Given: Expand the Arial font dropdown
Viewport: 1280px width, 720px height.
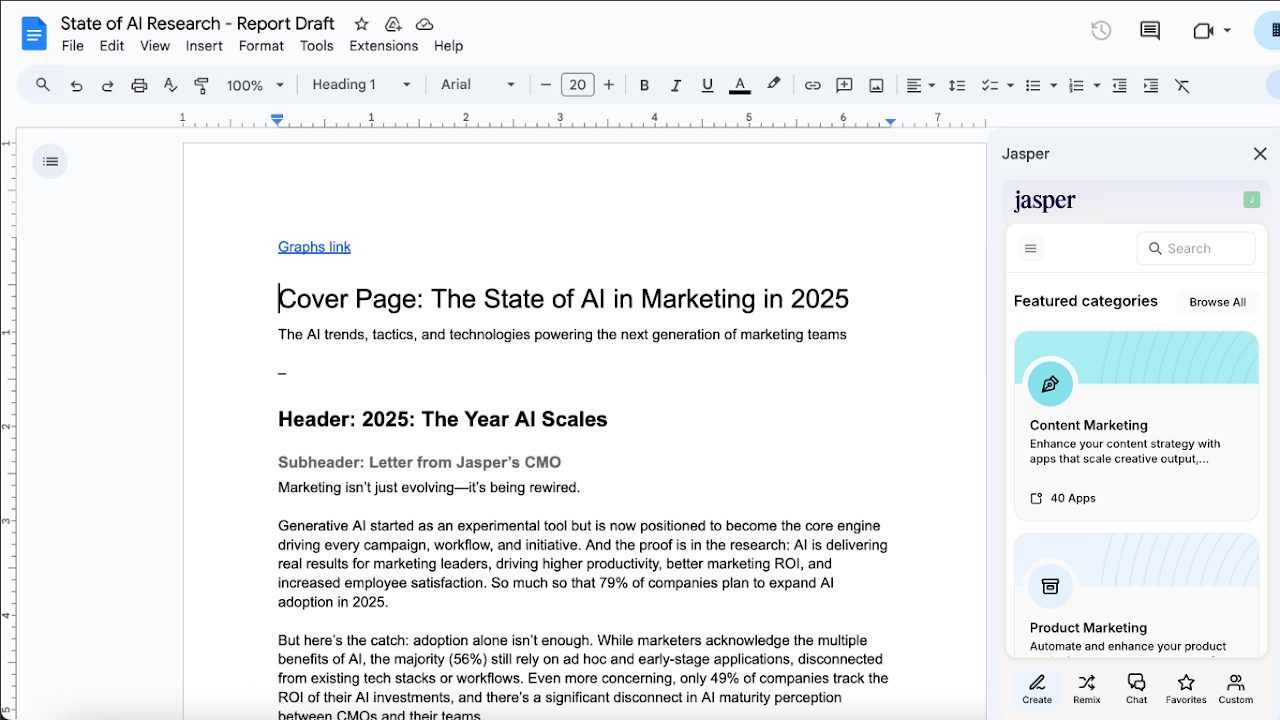Looking at the screenshot, I should pos(478,85).
